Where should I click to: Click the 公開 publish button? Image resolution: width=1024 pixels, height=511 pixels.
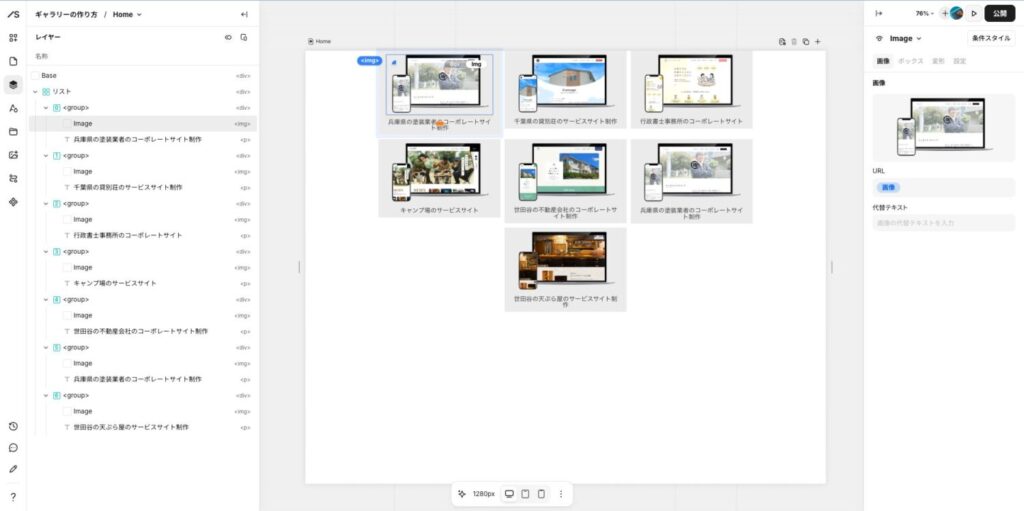tap(1000, 14)
